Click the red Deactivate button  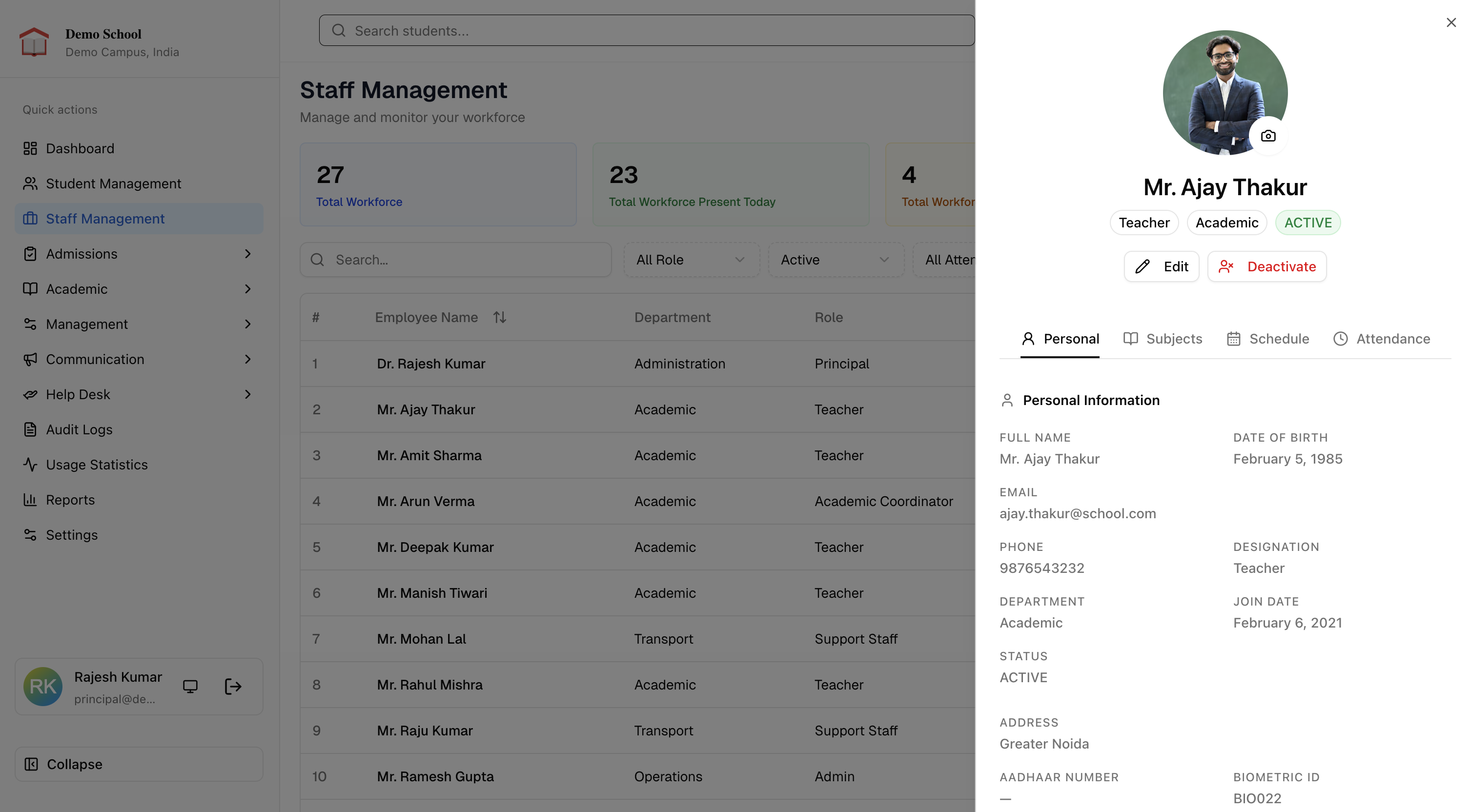click(x=1266, y=266)
